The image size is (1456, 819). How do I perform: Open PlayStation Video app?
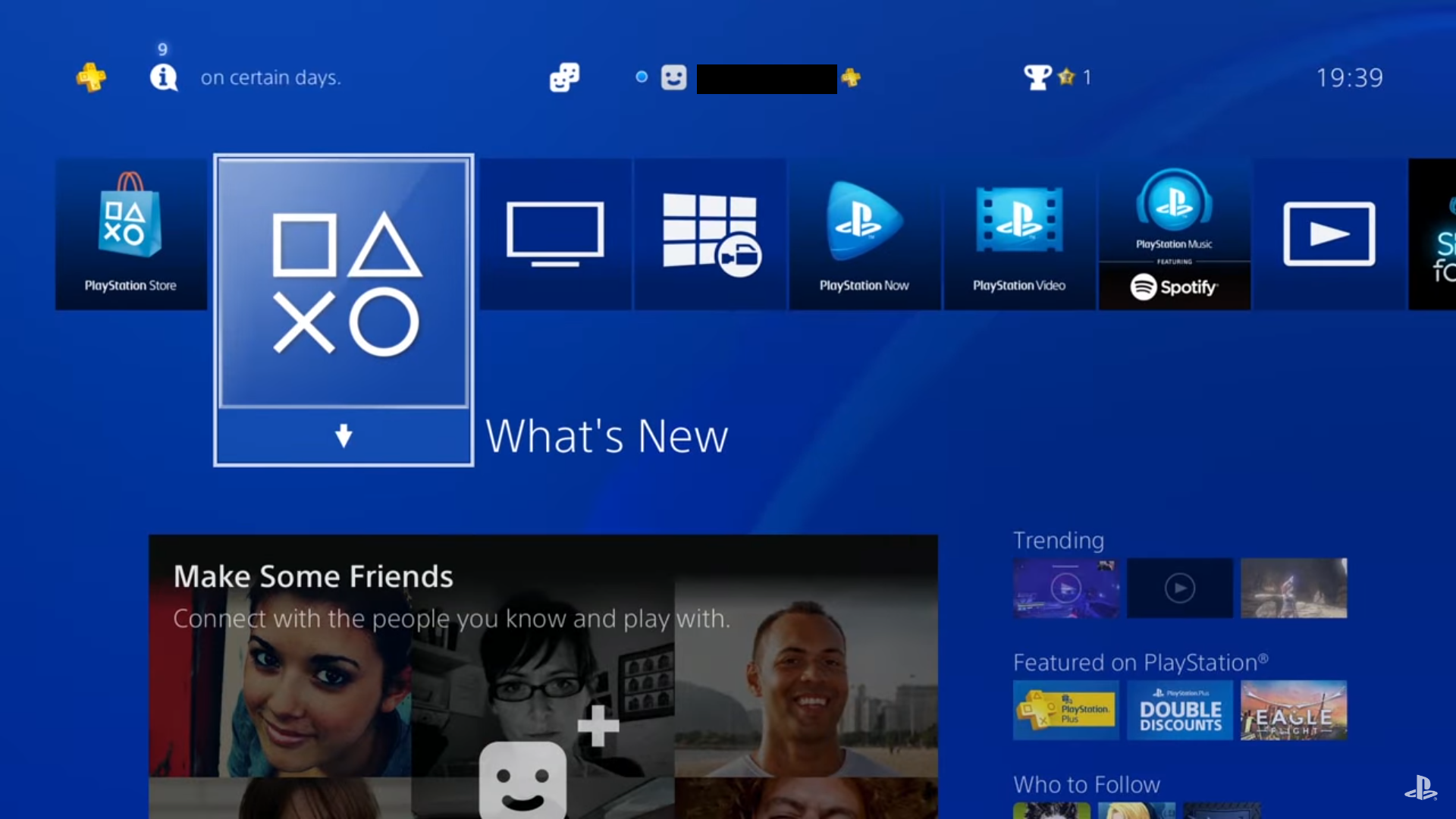click(x=1019, y=232)
